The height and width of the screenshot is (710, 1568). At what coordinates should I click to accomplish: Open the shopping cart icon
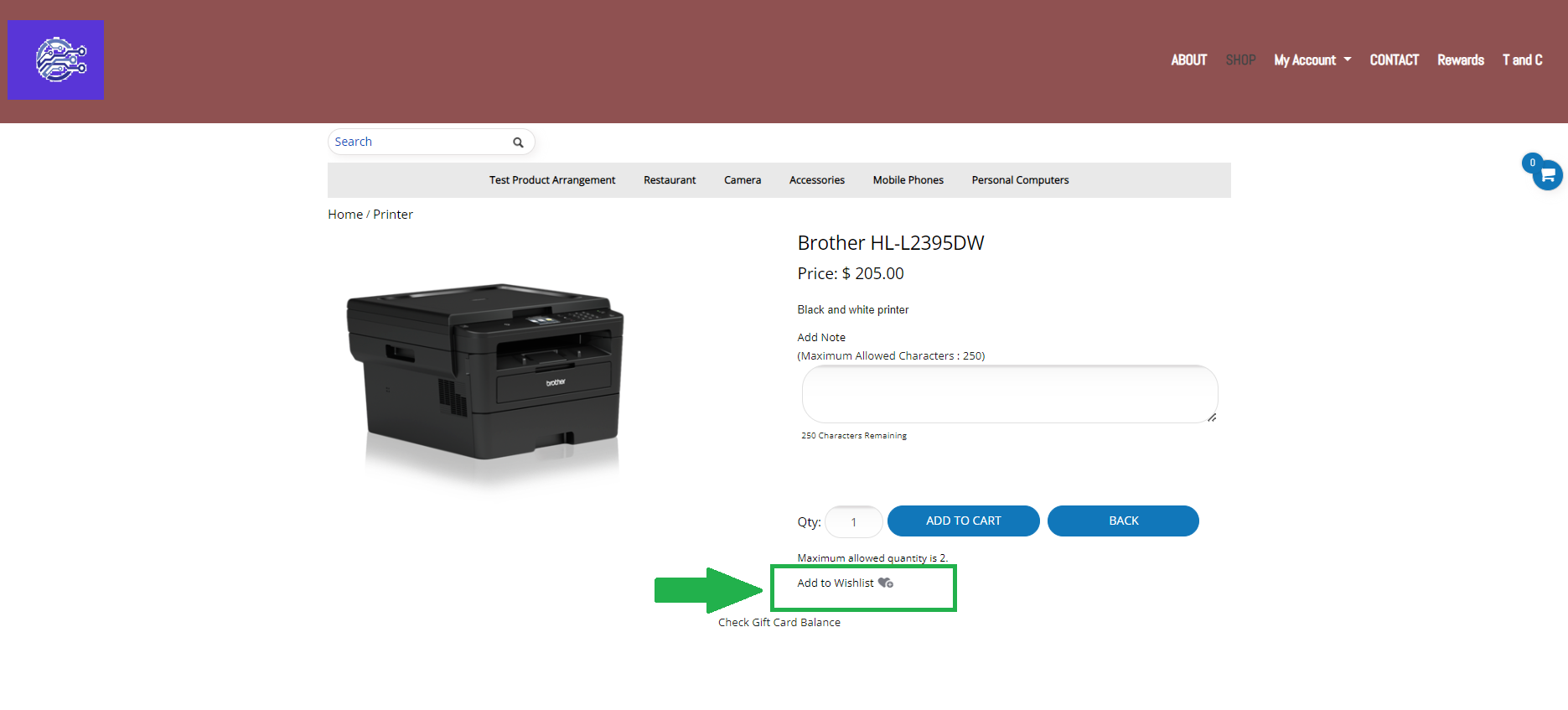tap(1547, 175)
